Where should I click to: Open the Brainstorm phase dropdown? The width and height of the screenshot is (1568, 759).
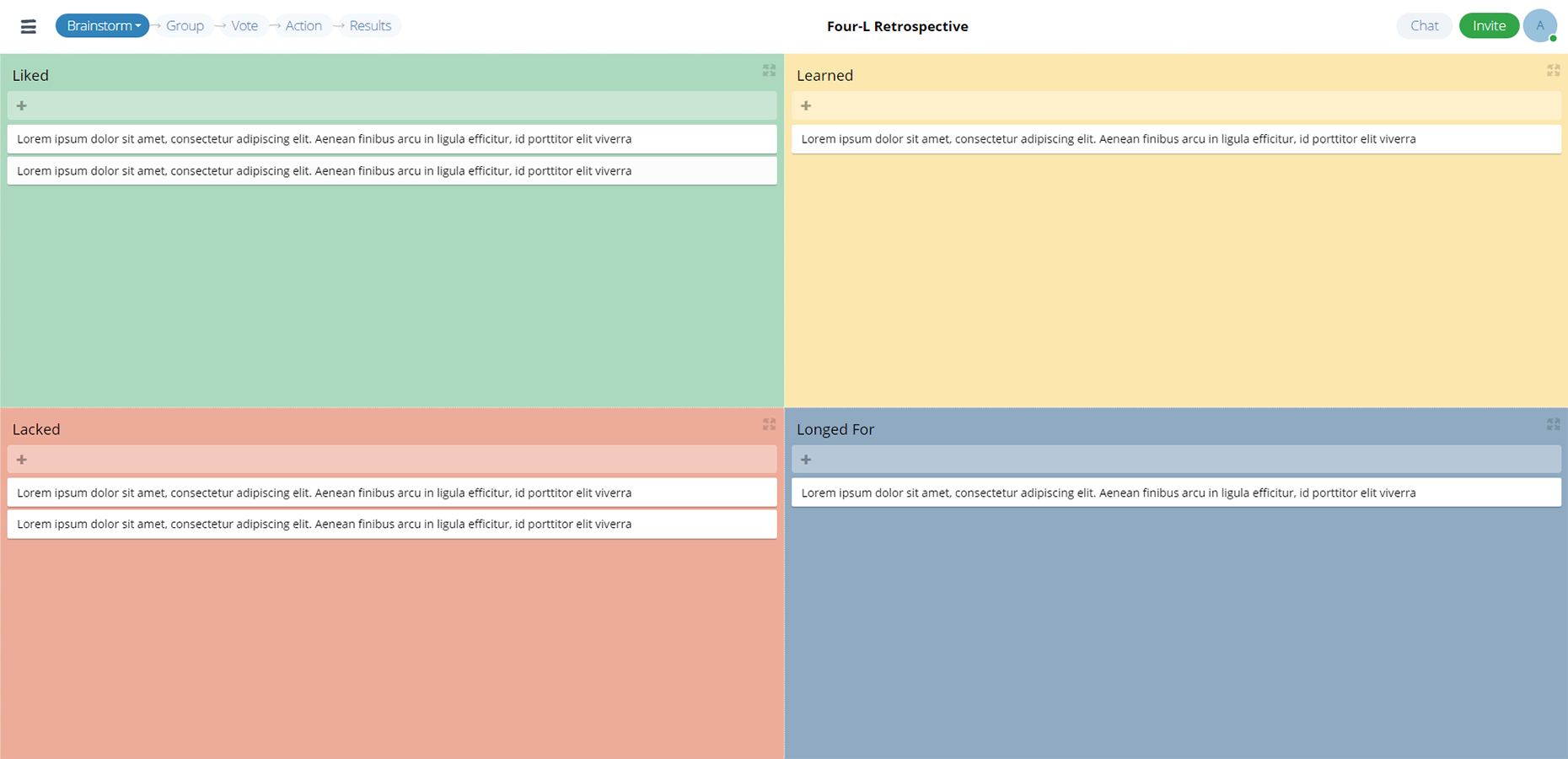point(102,25)
